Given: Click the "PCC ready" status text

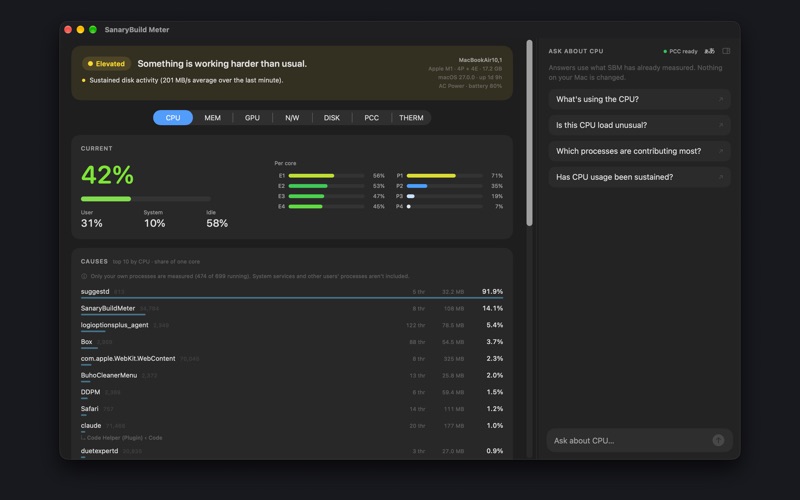Looking at the screenshot, I should [x=683, y=52].
